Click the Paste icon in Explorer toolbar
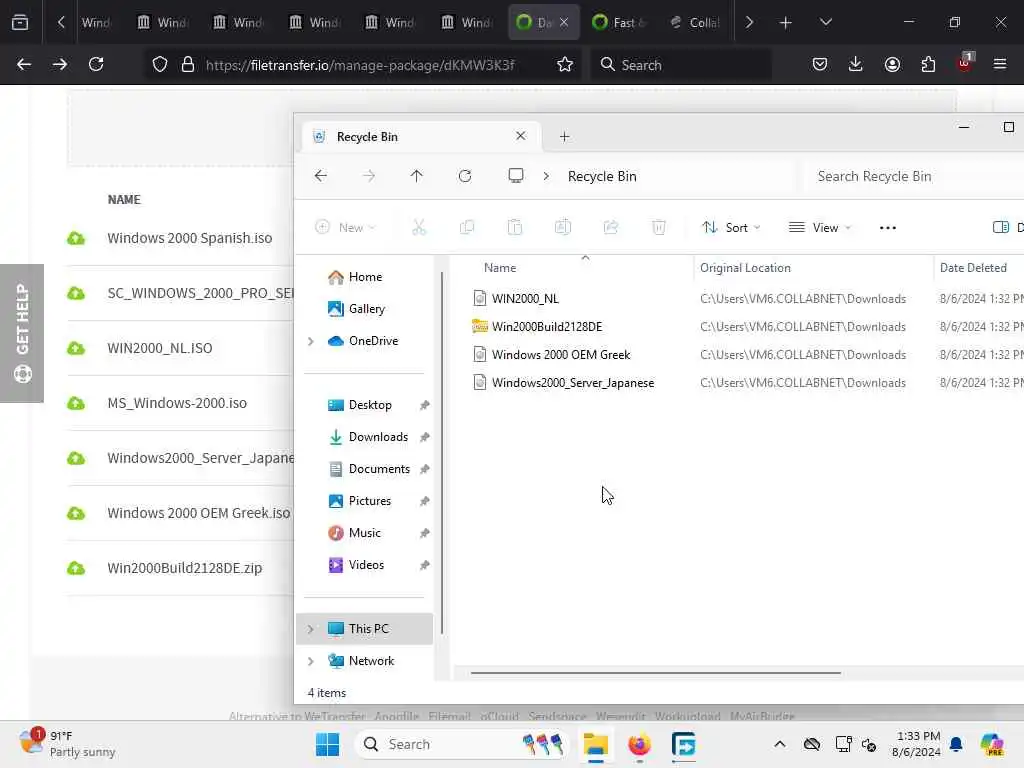This screenshot has height=768, width=1024. coord(515,227)
